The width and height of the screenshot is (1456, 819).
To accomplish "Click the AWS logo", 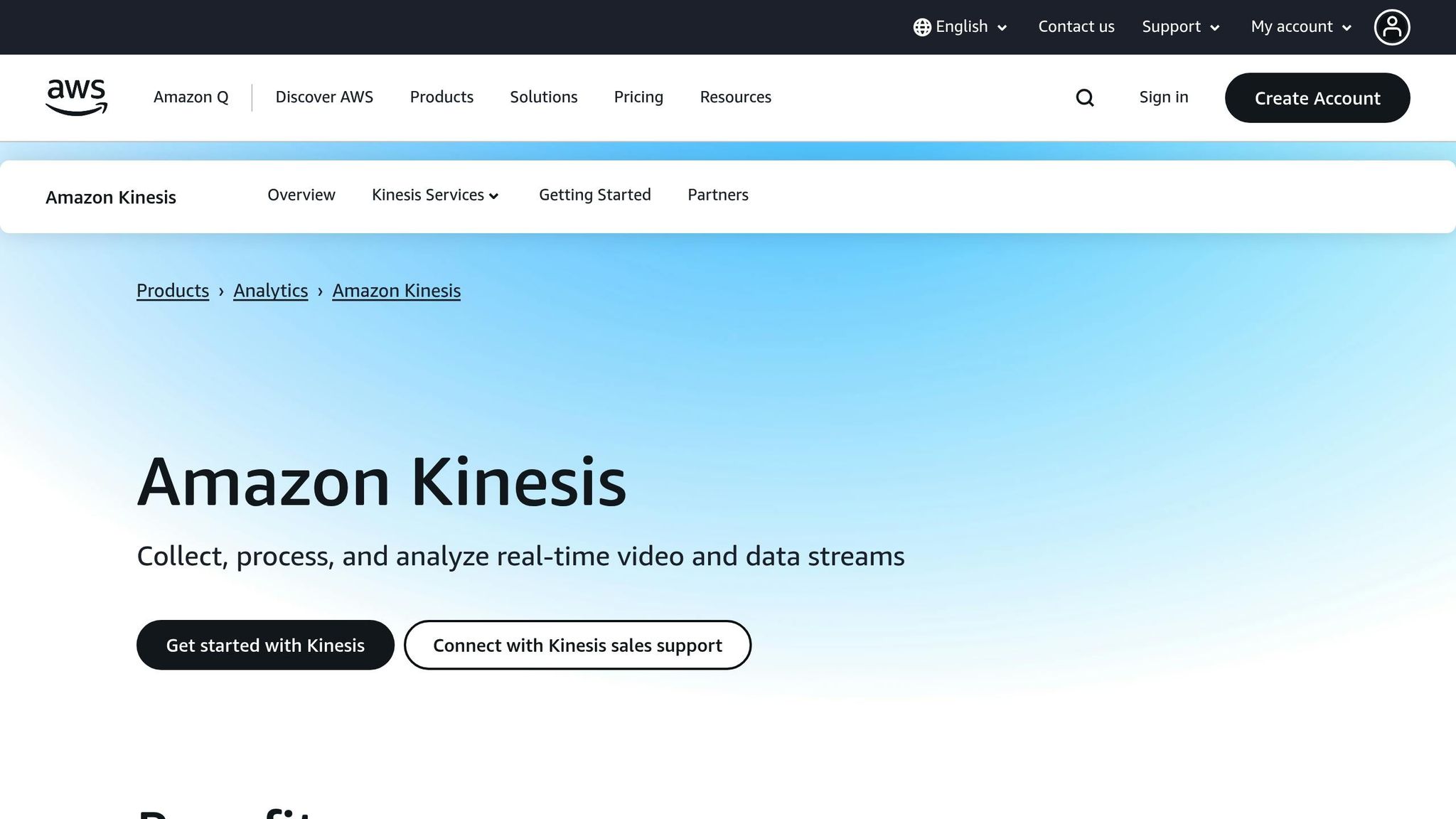I will point(76,97).
